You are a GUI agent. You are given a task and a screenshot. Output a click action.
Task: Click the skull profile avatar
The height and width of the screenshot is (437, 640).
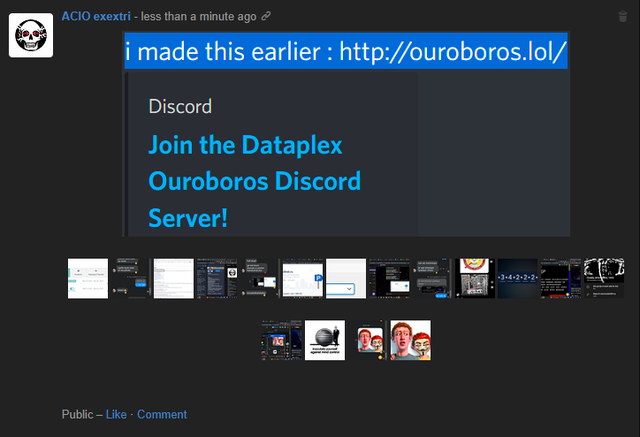point(31,35)
